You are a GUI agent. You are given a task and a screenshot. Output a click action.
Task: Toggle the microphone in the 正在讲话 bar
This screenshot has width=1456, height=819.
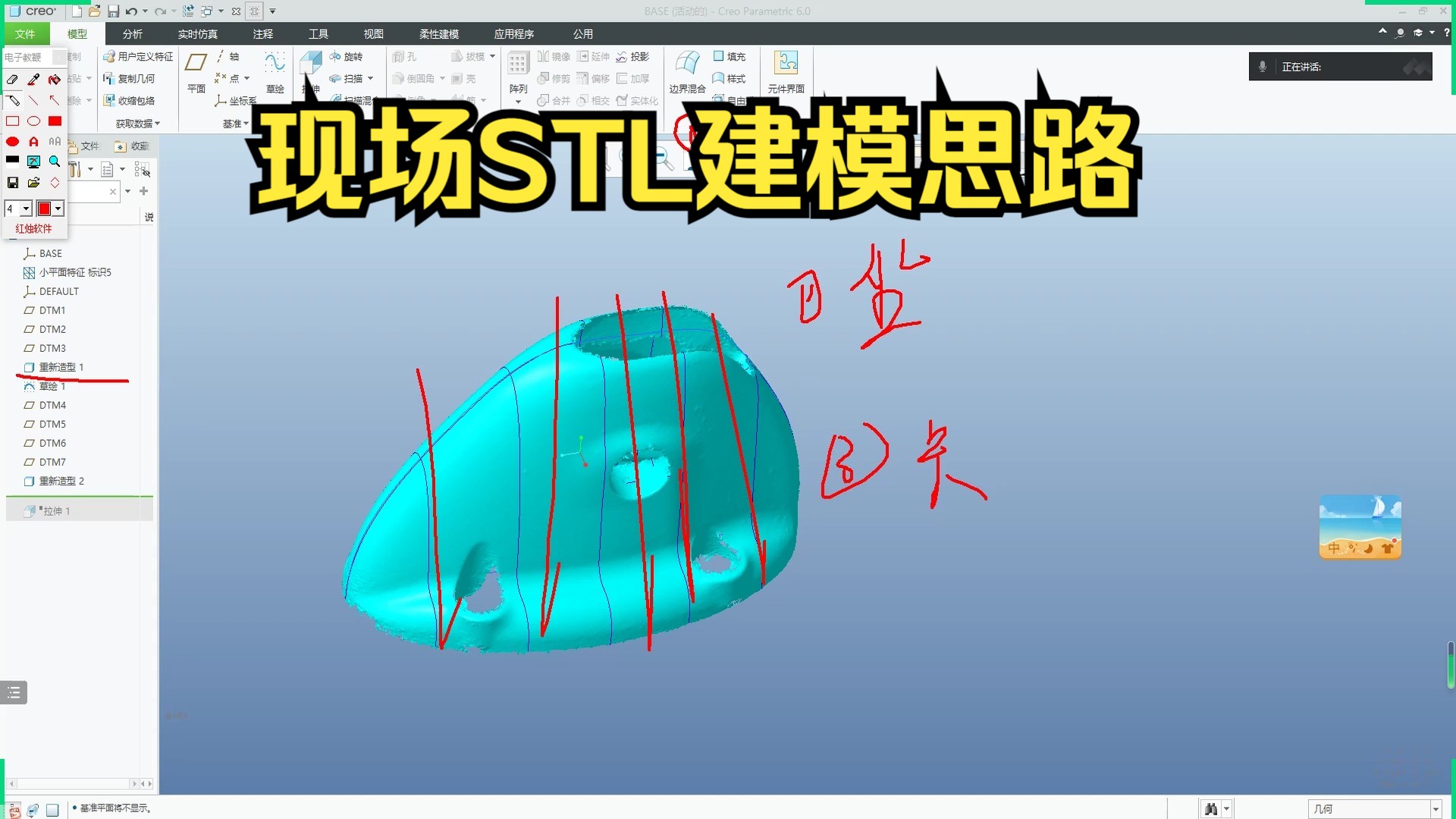pyautogui.click(x=1262, y=66)
